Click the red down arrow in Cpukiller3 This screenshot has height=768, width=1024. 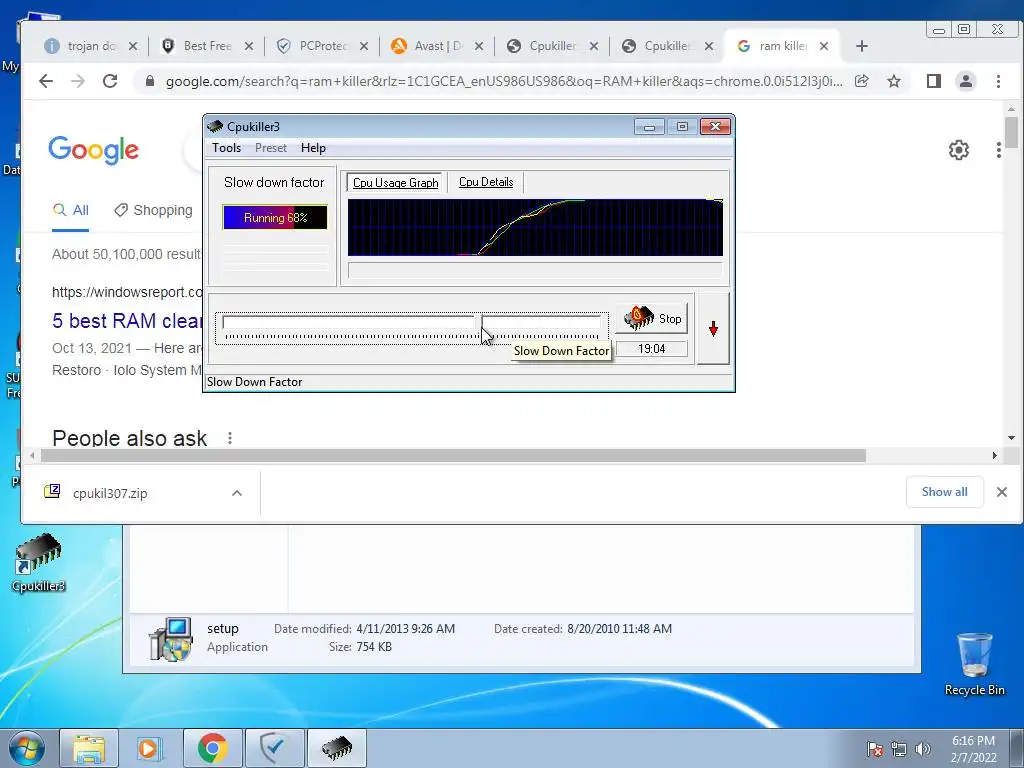(713, 328)
